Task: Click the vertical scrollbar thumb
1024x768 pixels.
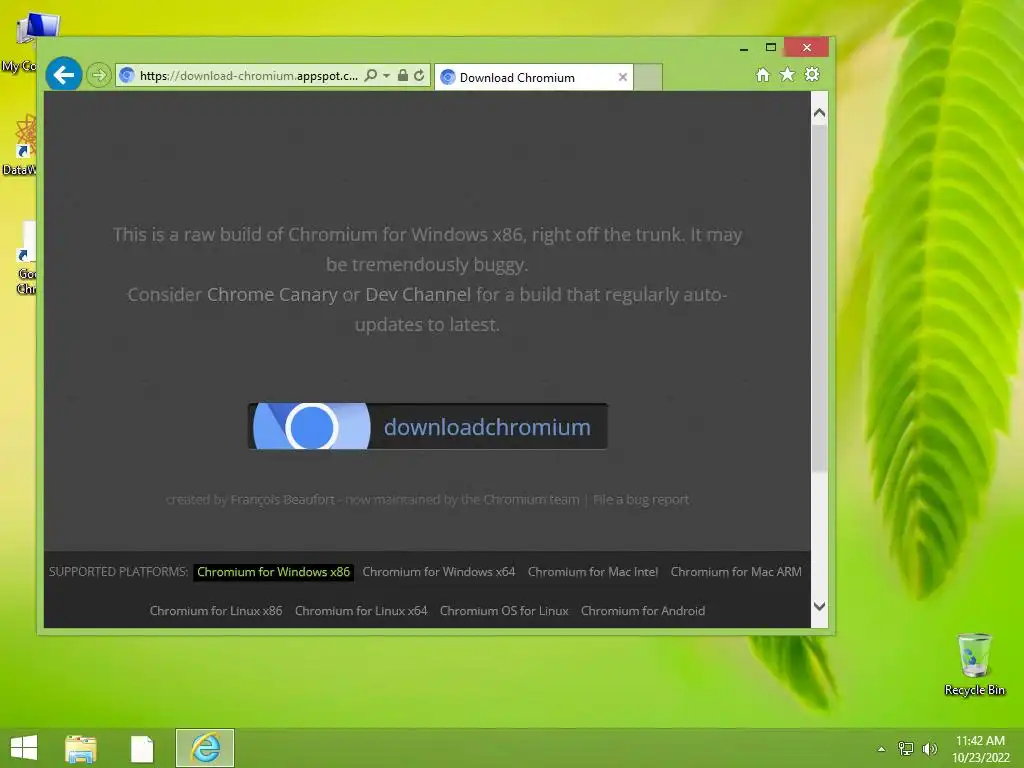Action: tap(820, 297)
